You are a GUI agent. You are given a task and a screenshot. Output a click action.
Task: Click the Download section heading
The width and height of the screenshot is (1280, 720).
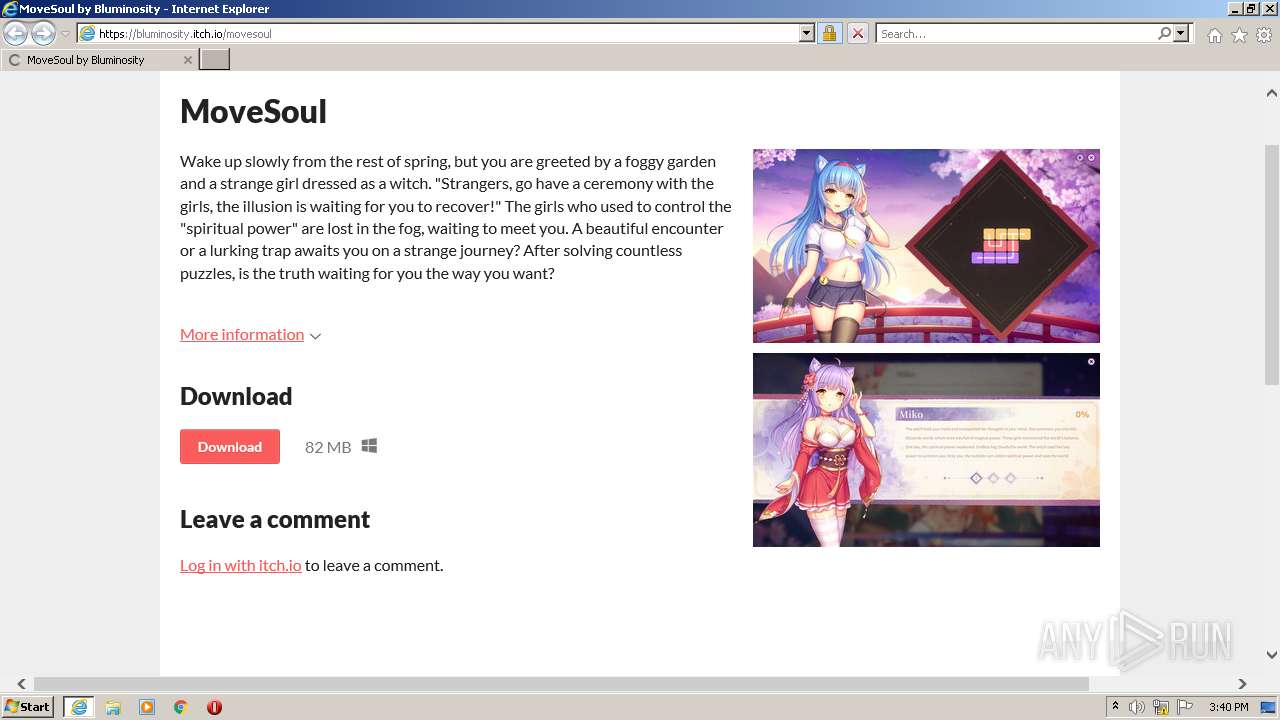tap(236, 396)
